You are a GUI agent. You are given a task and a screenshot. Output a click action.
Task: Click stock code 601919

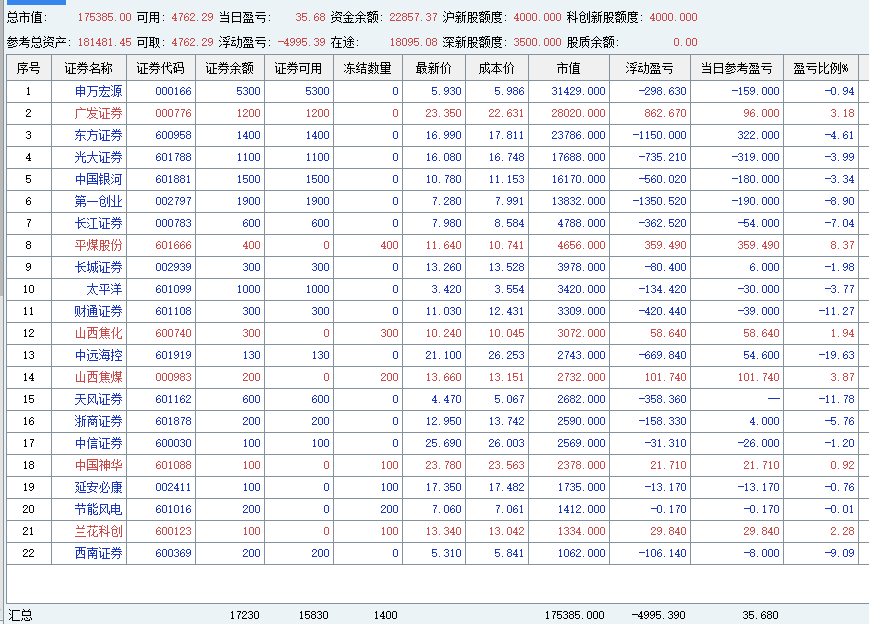[173, 355]
